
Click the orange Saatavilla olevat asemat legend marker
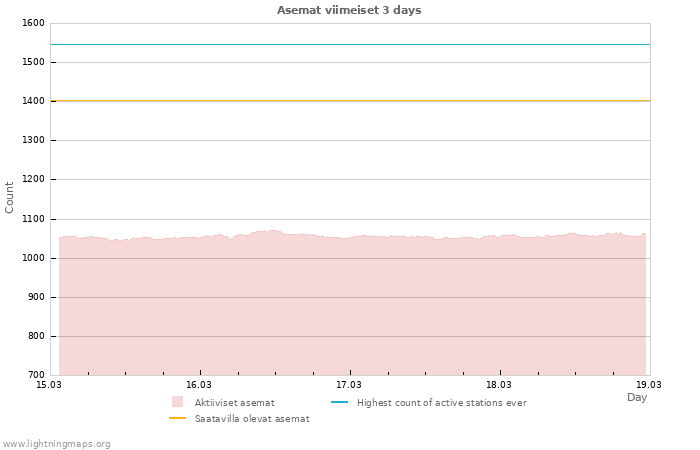point(177,418)
